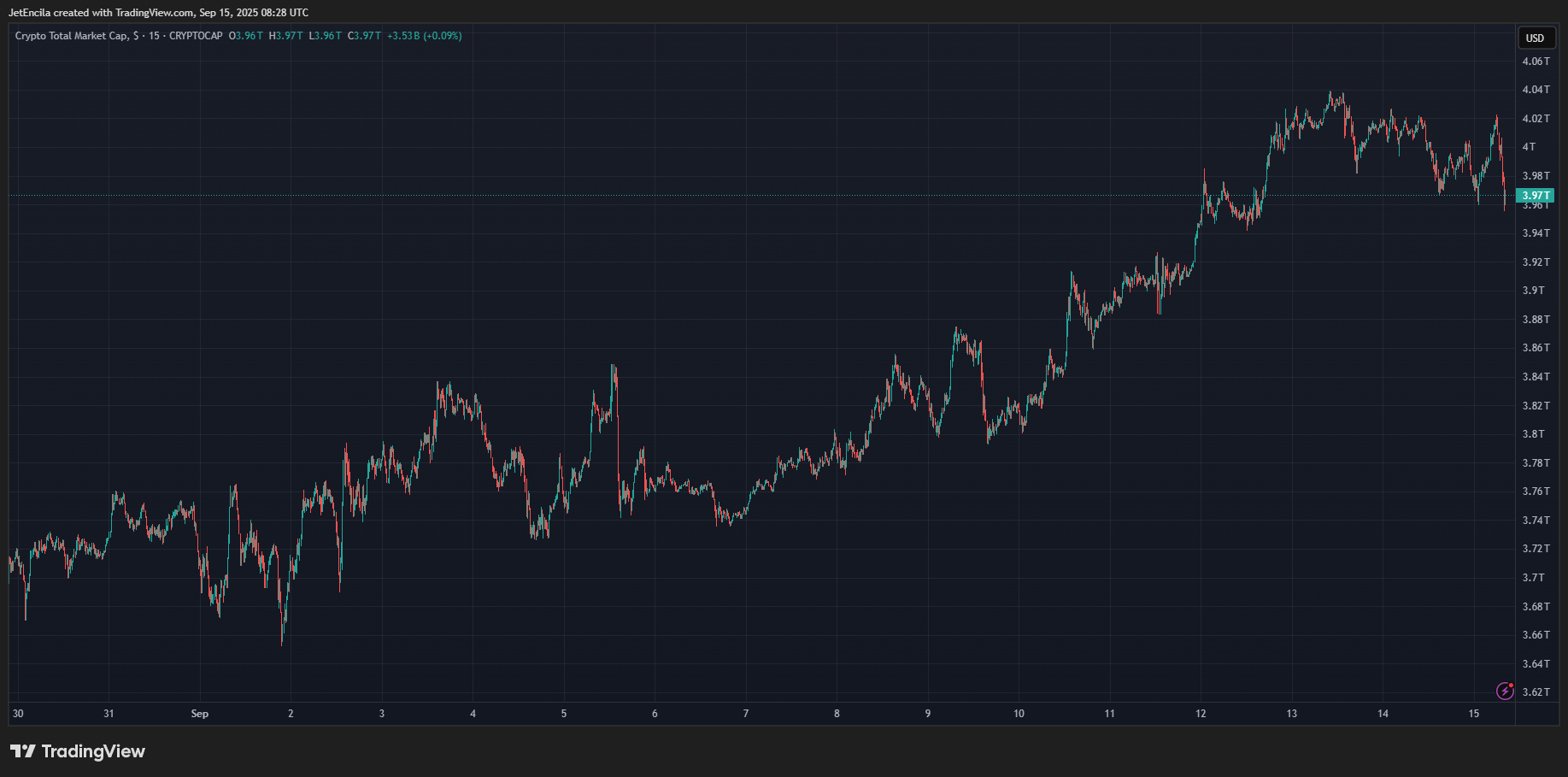This screenshot has height=777, width=1568.
Task: Click the 3.62T level on price scale
Action: [1536, 692]
